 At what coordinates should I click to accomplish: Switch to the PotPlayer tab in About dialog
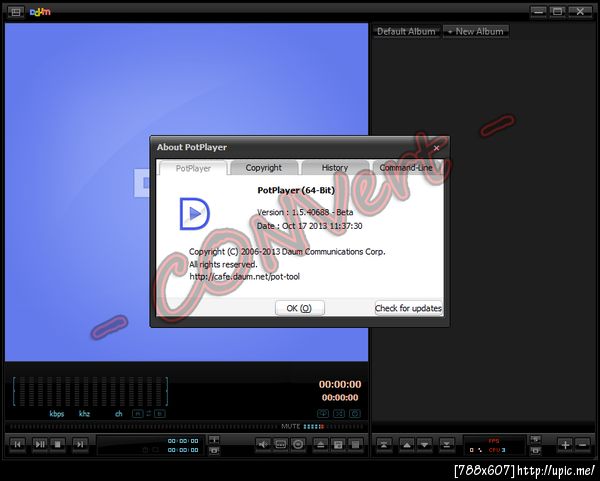click(x=193, y=168)
